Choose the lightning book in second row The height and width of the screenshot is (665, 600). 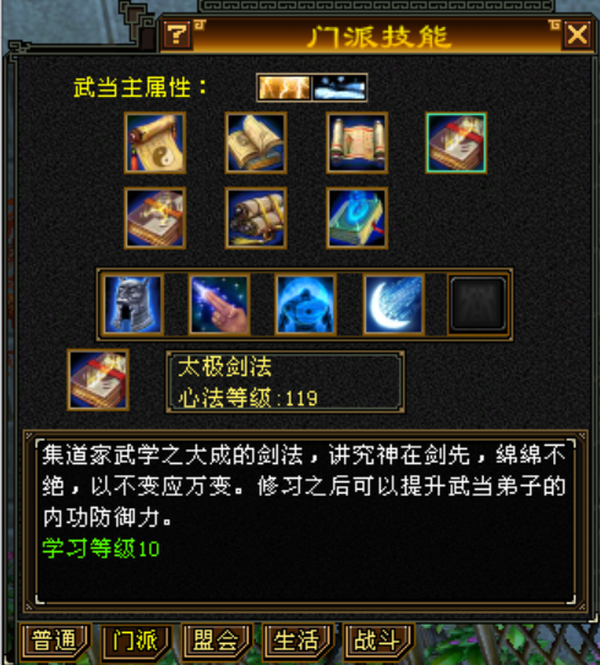[155, 218]
